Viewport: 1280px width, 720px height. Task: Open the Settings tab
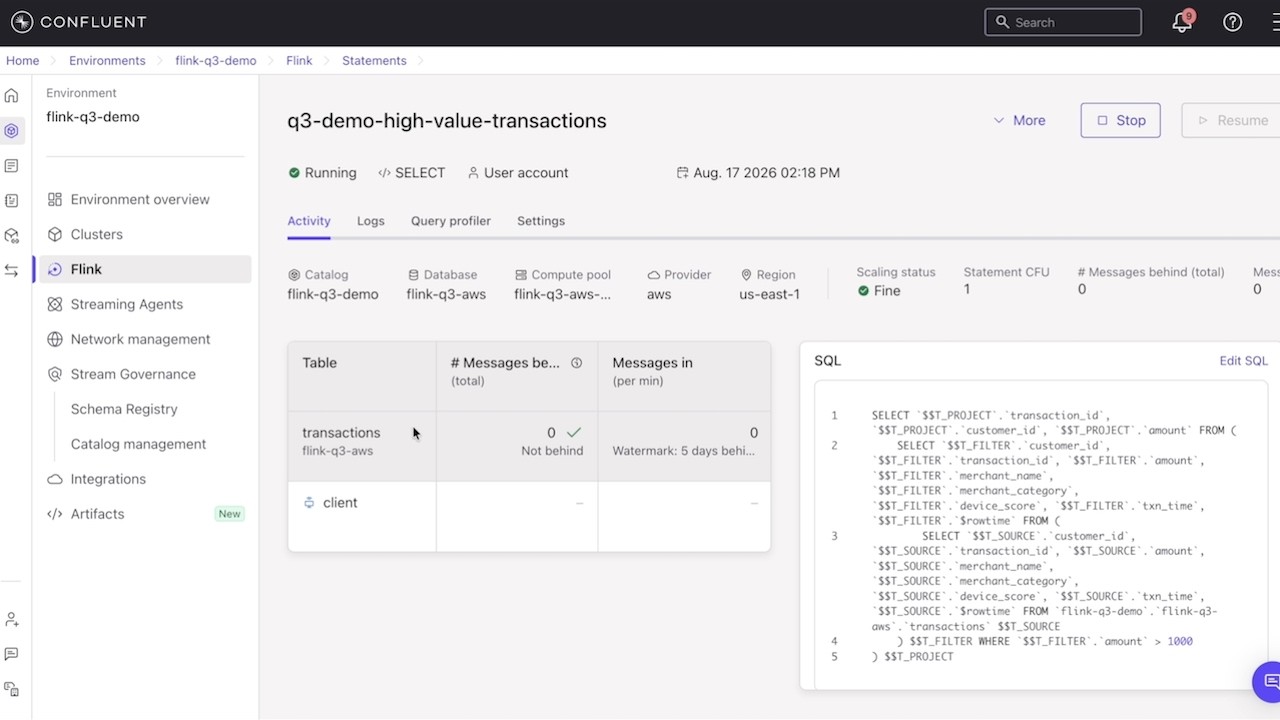[541, 221]
